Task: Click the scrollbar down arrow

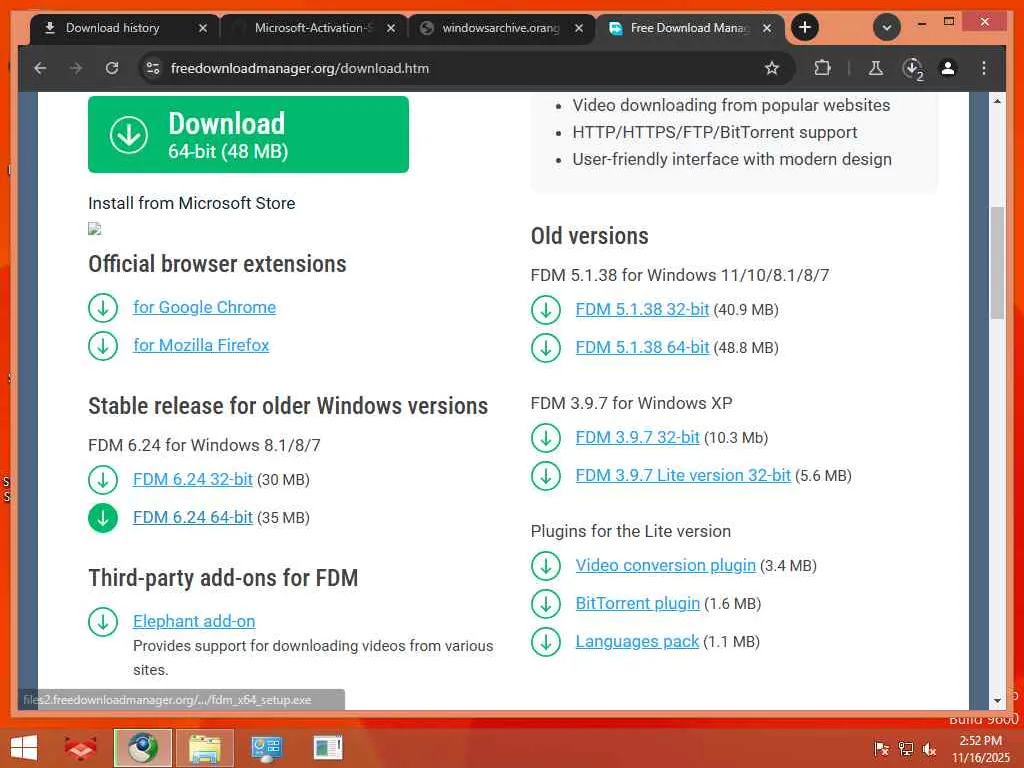Action: point(997,701)
